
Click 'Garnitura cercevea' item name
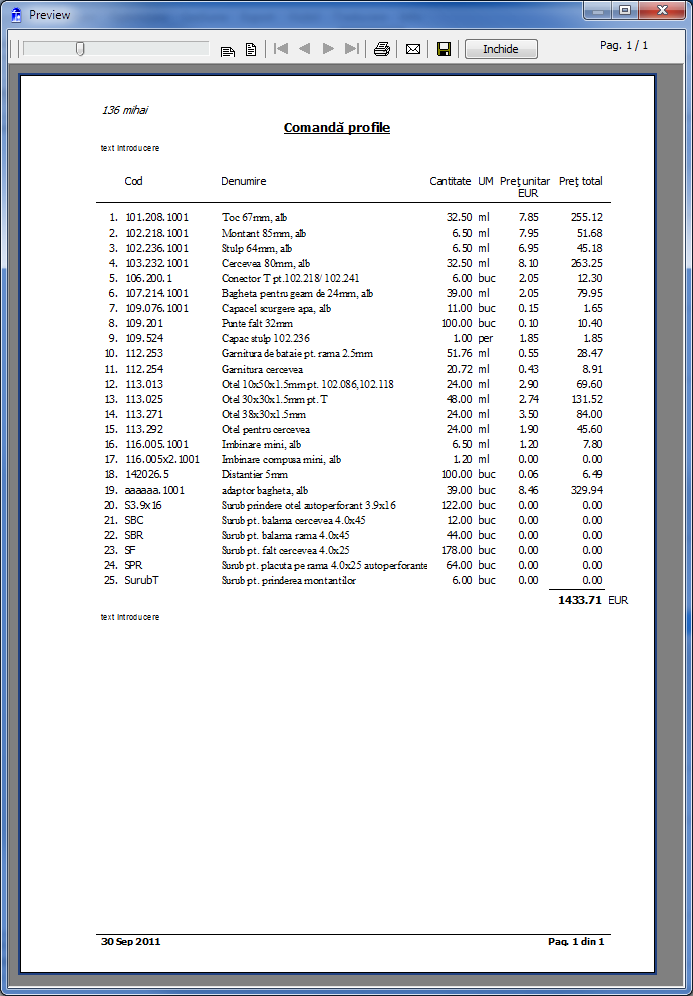pos(262,369)
